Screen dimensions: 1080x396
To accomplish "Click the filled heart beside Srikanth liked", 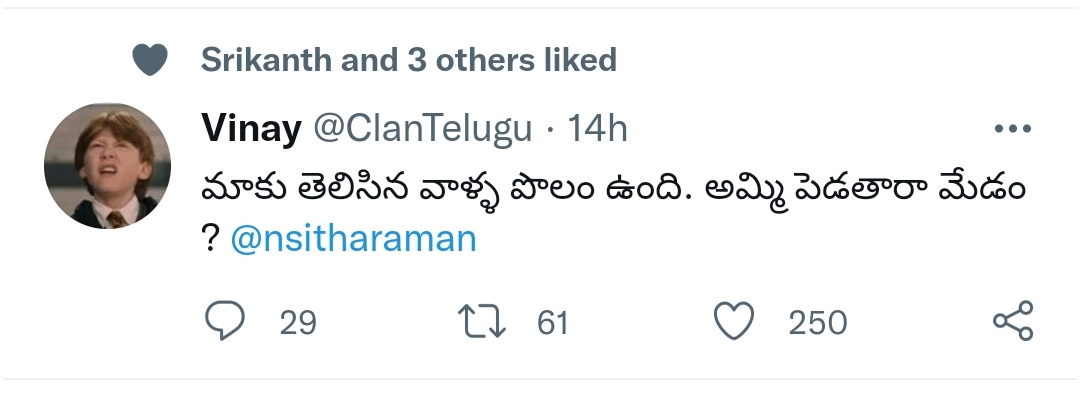I will pos(150,59).
